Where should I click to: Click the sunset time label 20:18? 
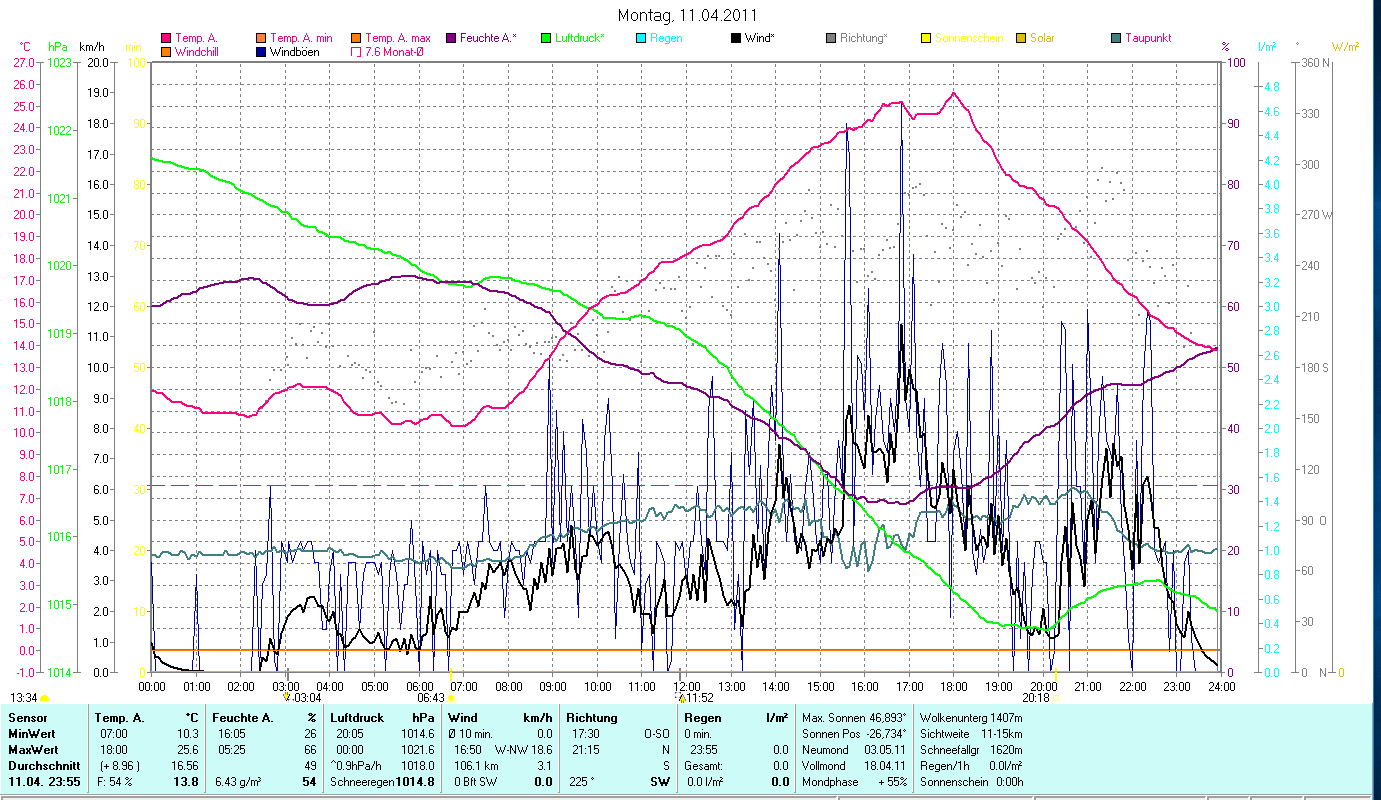pos(1035,697)
